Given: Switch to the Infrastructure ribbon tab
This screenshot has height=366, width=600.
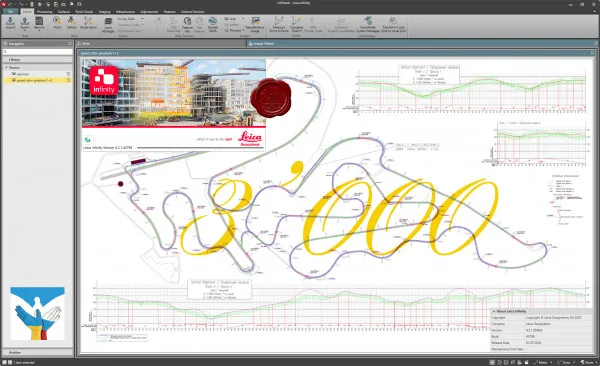Looking at the screenshot, I should 126,11.
